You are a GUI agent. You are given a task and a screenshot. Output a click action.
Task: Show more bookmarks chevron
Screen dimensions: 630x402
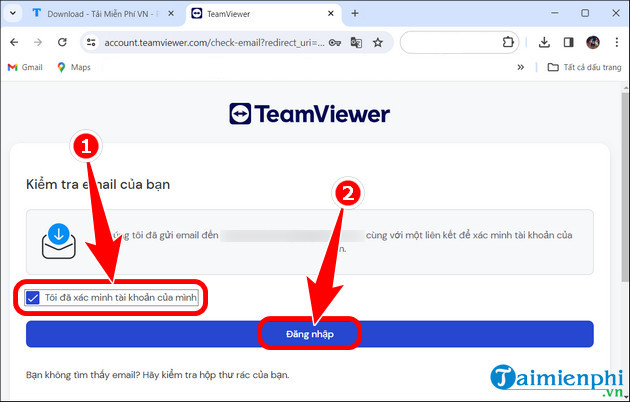pyautogui.click(x=521, y=67)
